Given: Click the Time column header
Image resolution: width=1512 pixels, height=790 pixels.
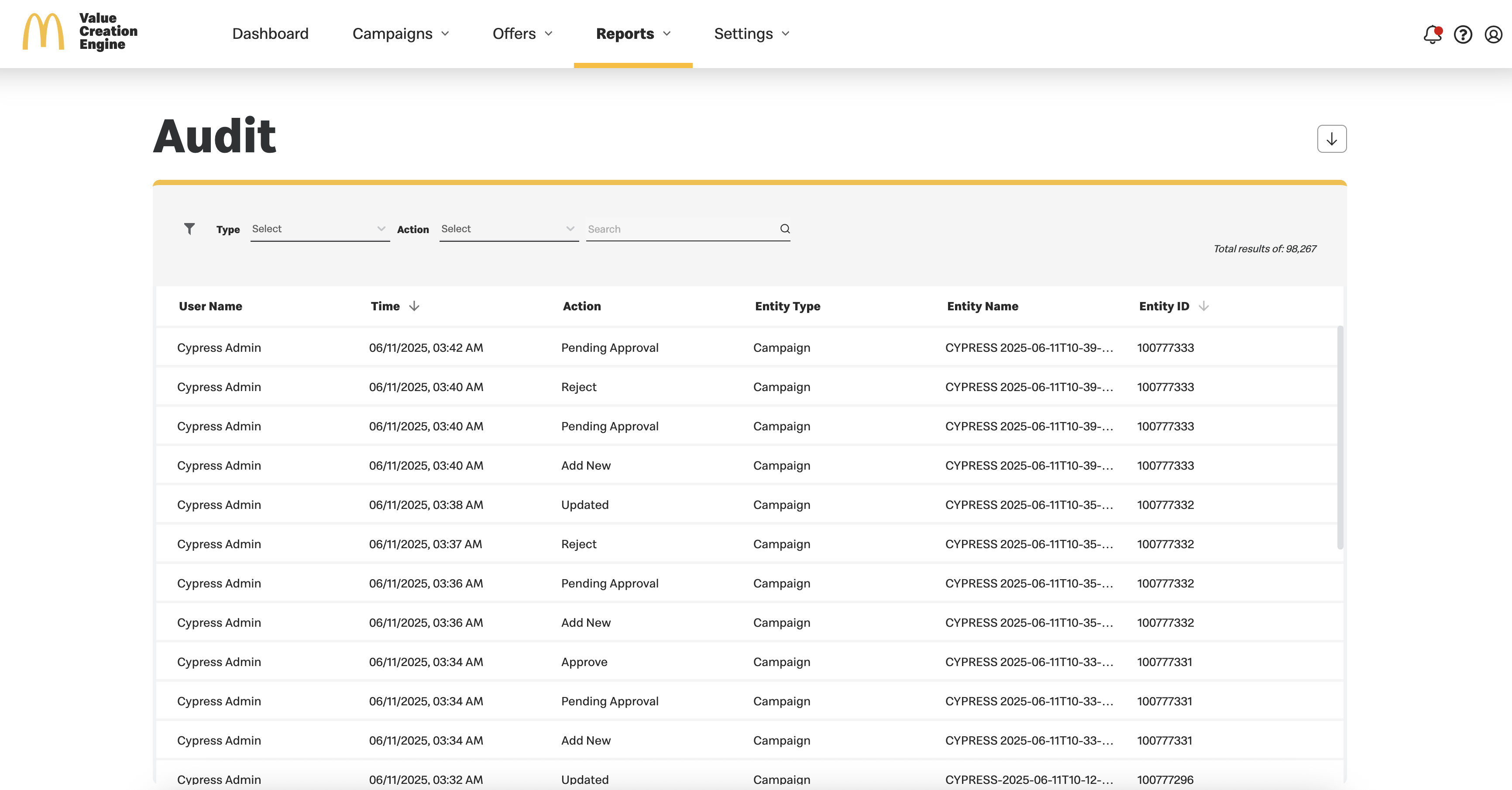Looking at the screenshot, I should [385, 306].
